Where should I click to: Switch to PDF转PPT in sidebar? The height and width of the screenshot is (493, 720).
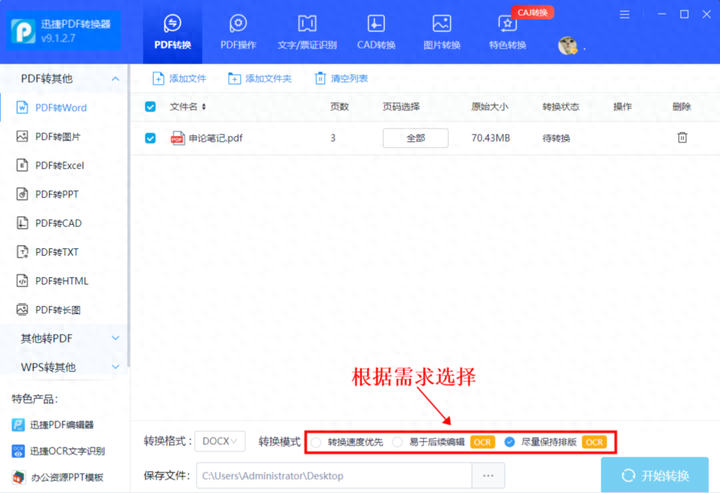point(56,194)
